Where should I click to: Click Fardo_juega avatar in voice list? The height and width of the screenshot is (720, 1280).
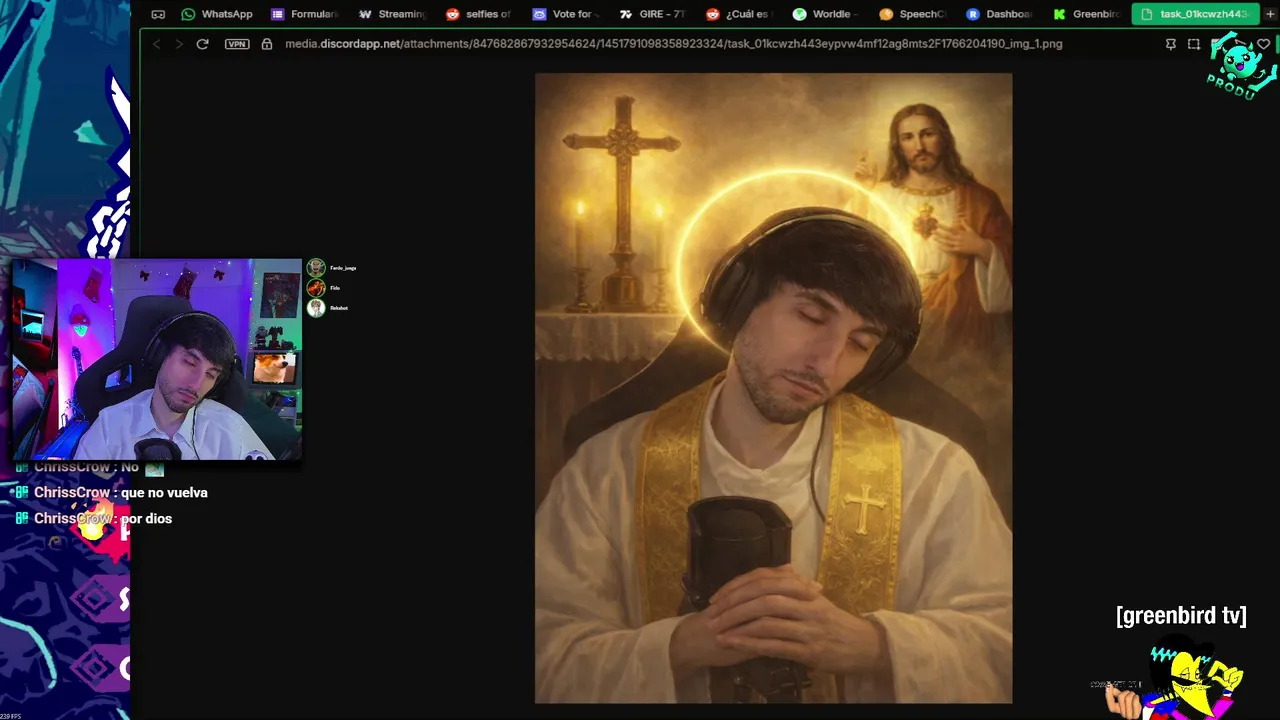316,268
